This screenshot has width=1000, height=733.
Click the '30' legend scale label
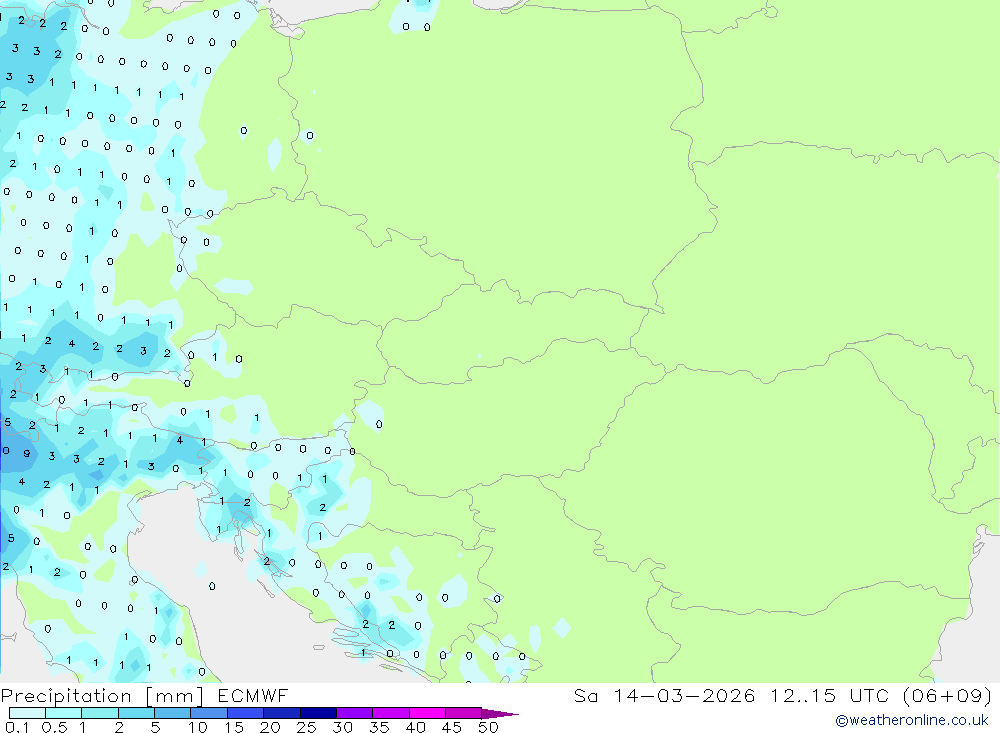coord(342,727)
